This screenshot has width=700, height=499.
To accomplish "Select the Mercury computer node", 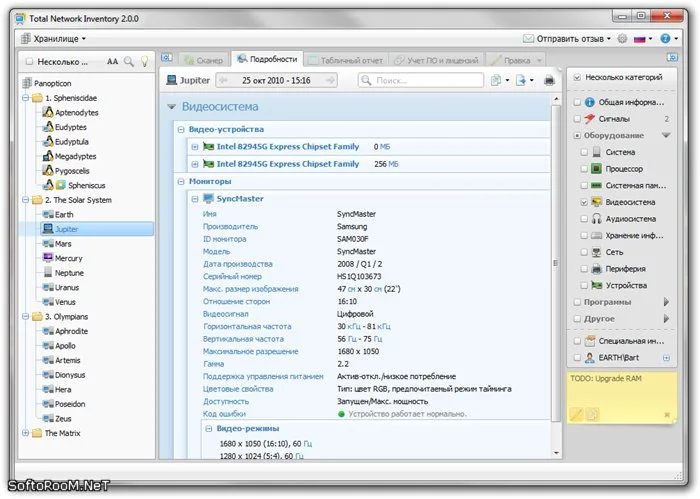I will coord(68,258).
